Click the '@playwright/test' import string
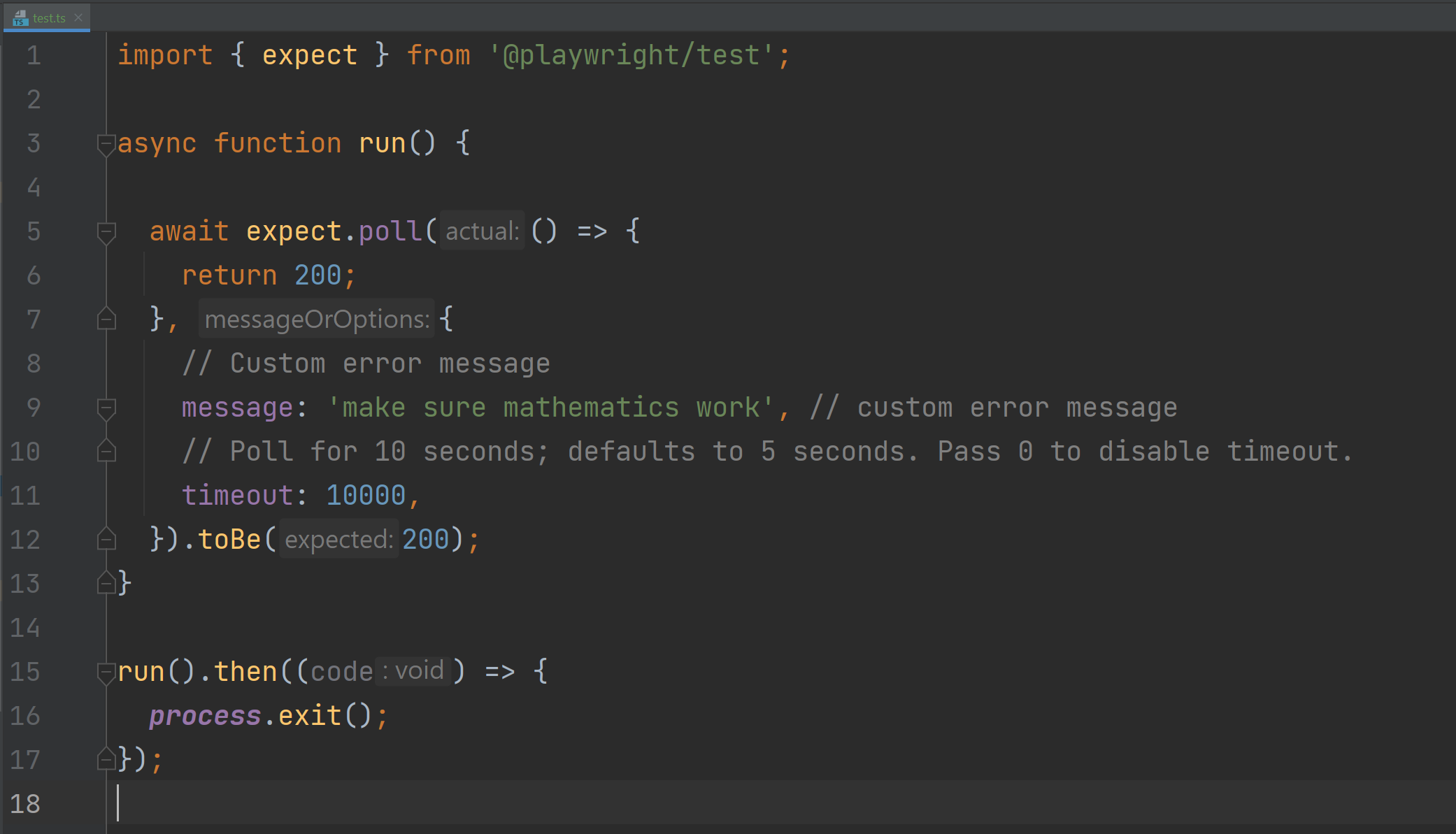The height and width of the screenshot is (834, 1456). [x=631, y=55]
